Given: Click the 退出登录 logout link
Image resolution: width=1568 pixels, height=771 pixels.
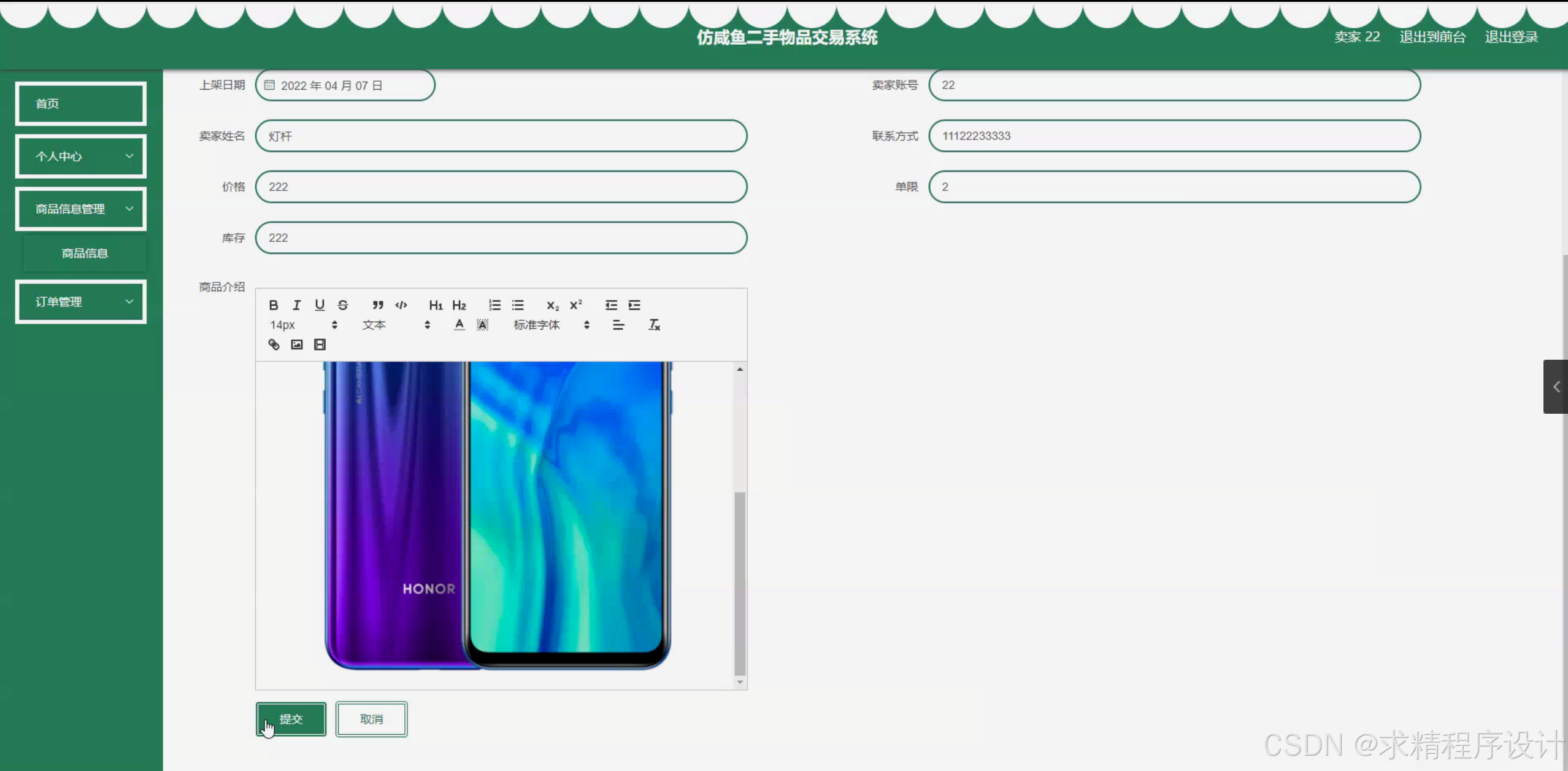Looking at the screenshot, I should [1511, 37].
